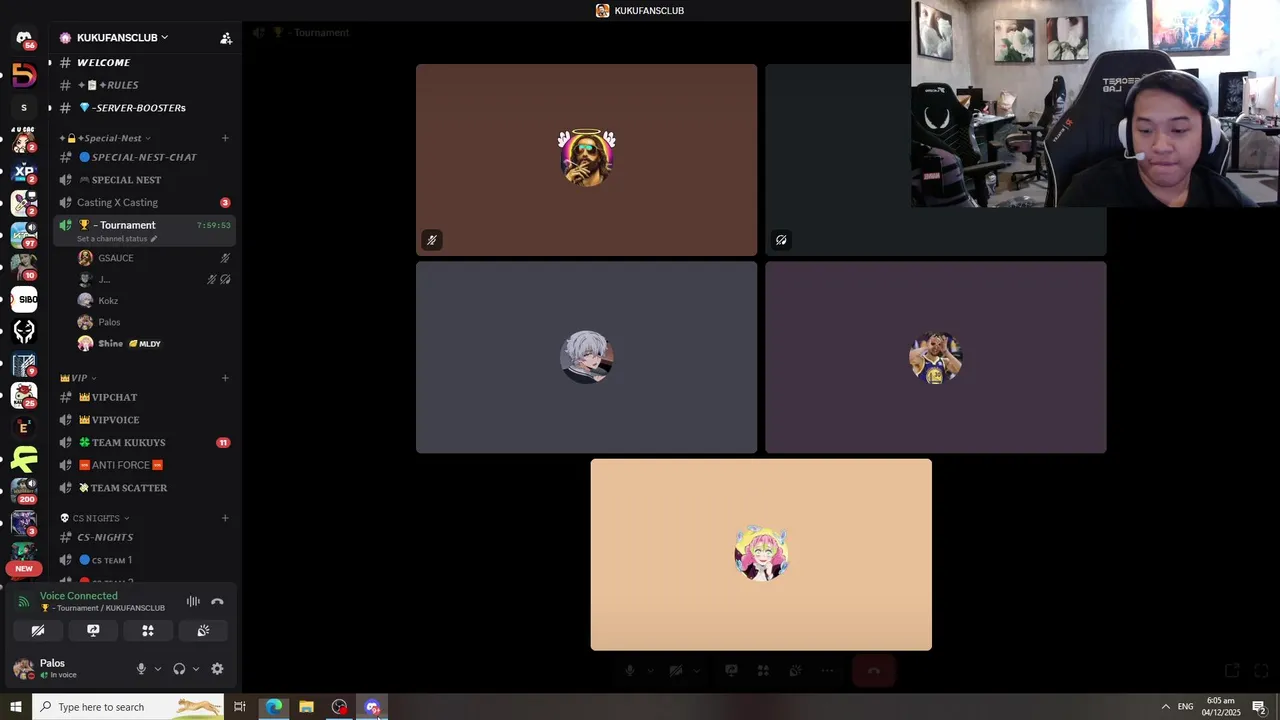Image resolution: width=1280 pixels, height=720 pixels.
Task: Toggle camera on in the voice panel
Action: 38,631
